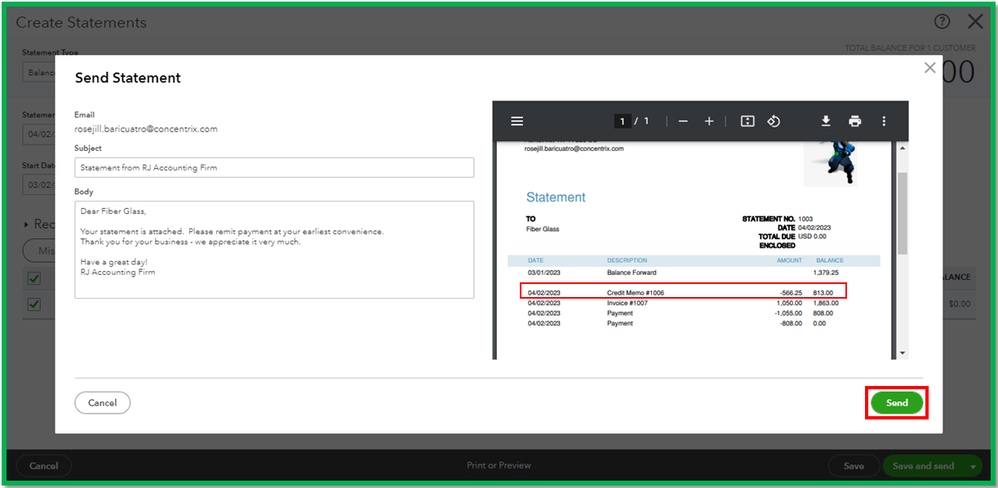This screenshot has width=998, height=488.
Task: Click Save and send button
Action: pyautogui.click(x=923, y=466)
